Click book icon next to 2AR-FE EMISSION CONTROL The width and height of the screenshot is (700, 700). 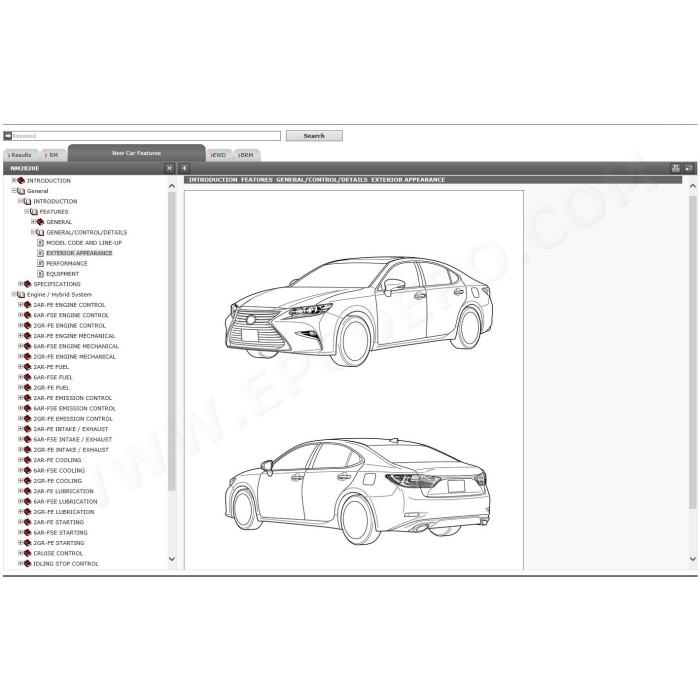(27, 398)
